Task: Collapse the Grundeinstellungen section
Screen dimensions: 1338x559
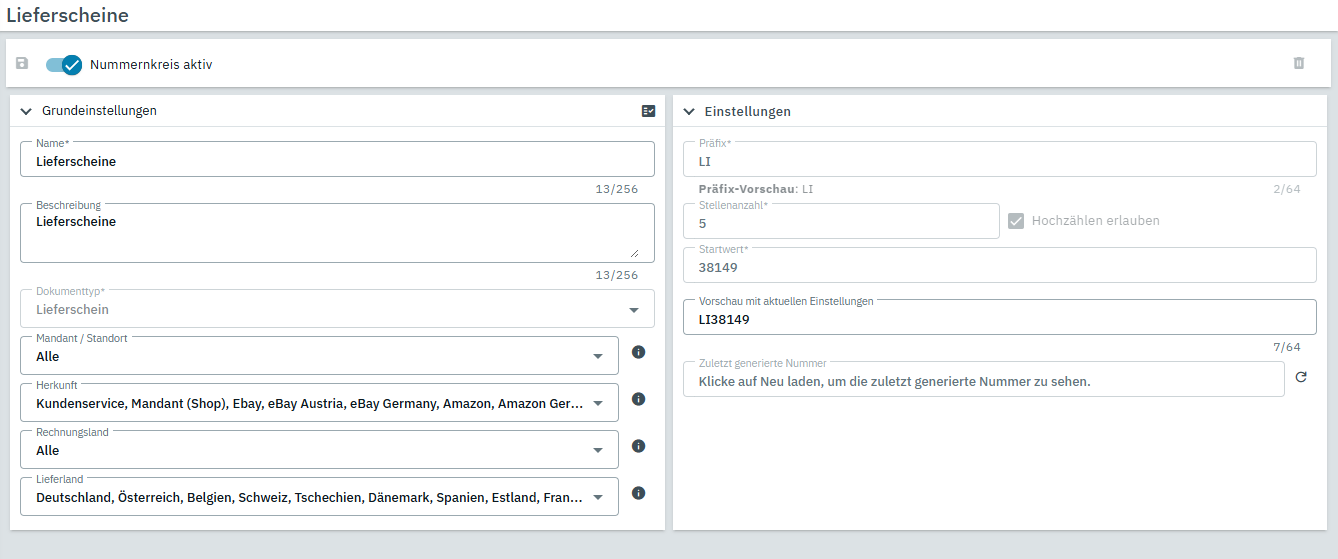Action: tap(26, 111)
